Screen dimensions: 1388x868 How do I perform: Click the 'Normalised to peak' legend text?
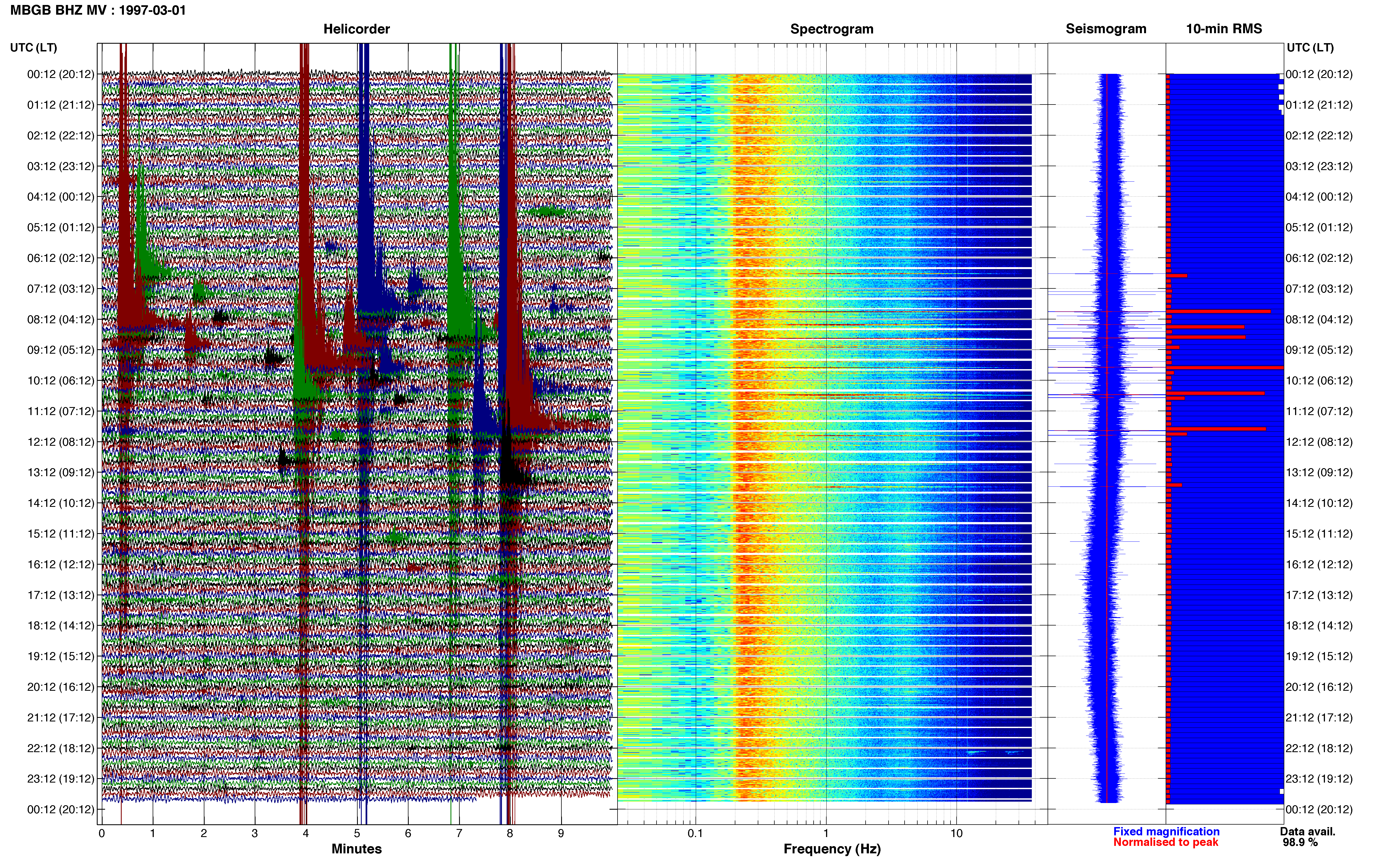[x=1165, y=842]
